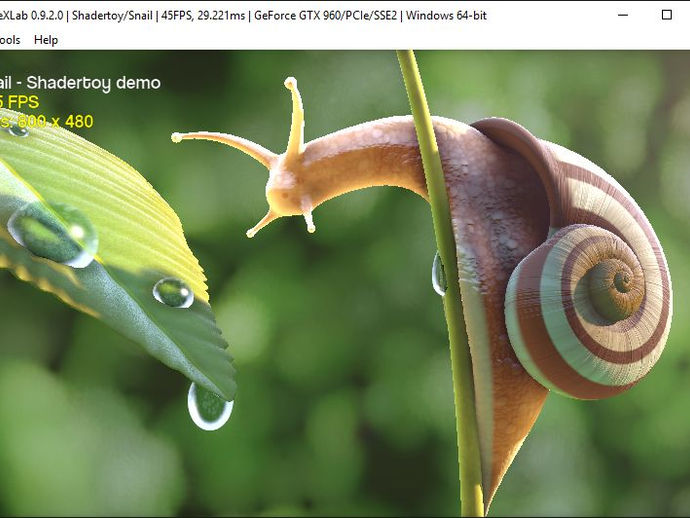The width and height of the screenshot is (690, 518).
Task: Click the yellow '800 x 480' resolution text
Action: [x=55, y=121]
